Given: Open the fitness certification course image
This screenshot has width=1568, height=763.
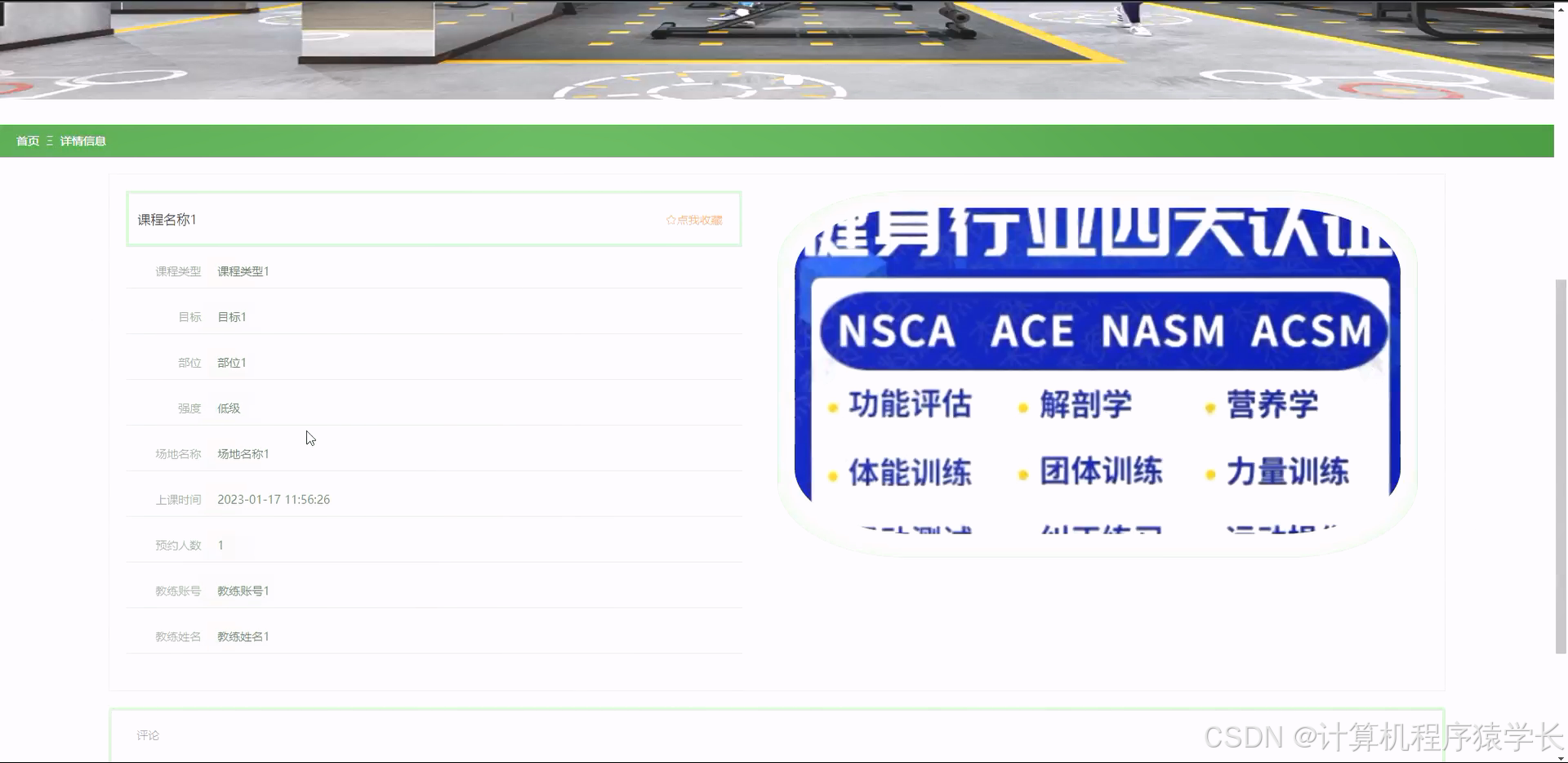Looking at the screenshot, I should (x=1097, y=373).
